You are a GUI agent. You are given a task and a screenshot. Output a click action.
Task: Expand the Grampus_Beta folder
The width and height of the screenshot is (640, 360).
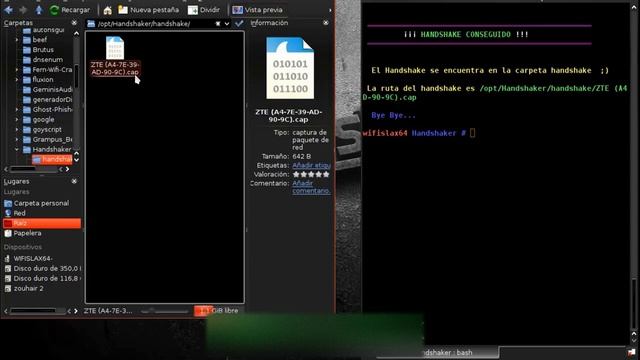tap(17, 139)
